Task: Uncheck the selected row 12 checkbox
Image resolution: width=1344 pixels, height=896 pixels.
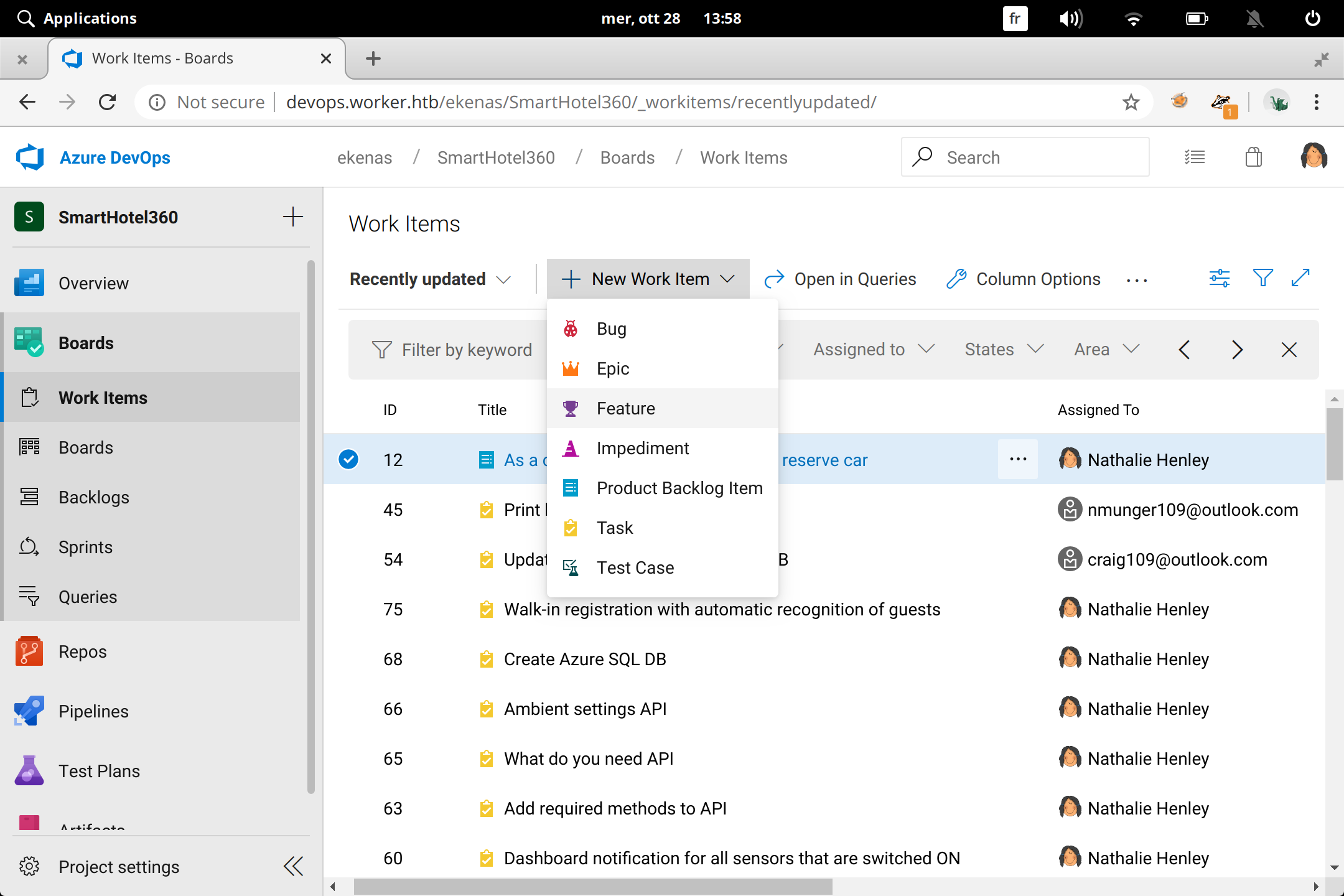Action: click(x=348, y=459)
